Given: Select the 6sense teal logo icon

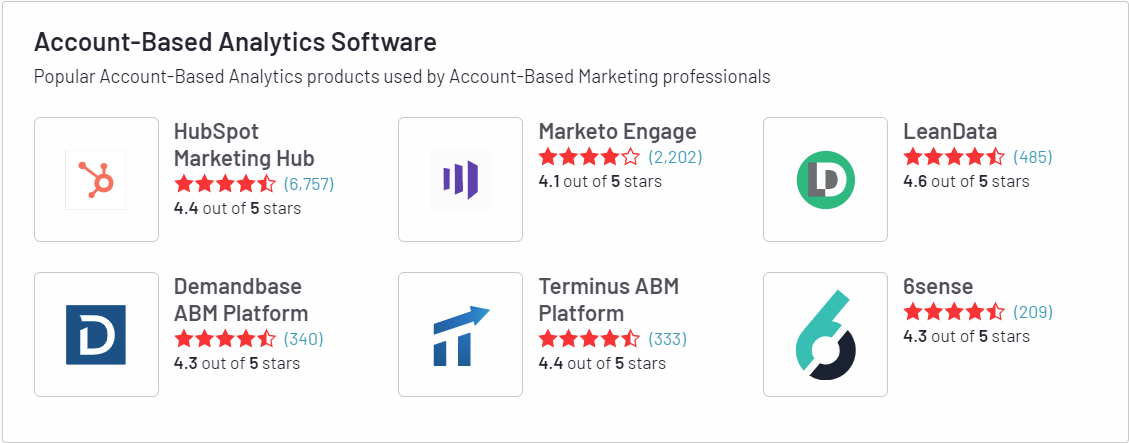Looking at the screenshot, I should [825, 334].
